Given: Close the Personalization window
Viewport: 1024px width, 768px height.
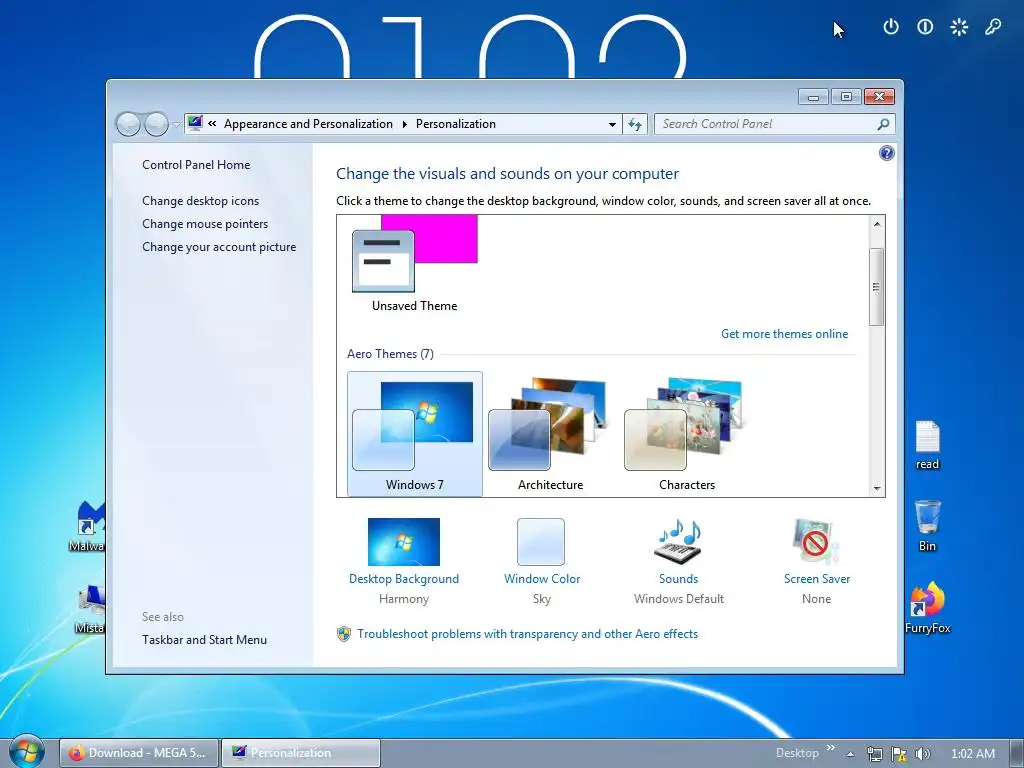Looking at the screenshot, I should pyautogui.click(x=879, y=97).
